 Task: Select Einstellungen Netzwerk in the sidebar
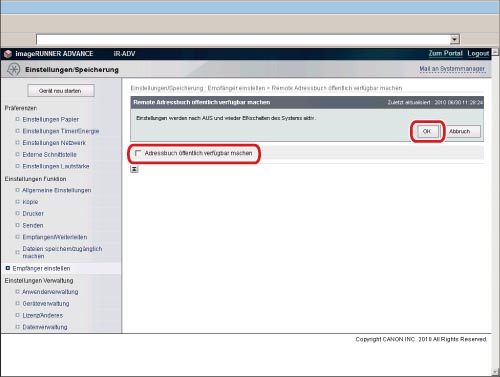point(54,143)
